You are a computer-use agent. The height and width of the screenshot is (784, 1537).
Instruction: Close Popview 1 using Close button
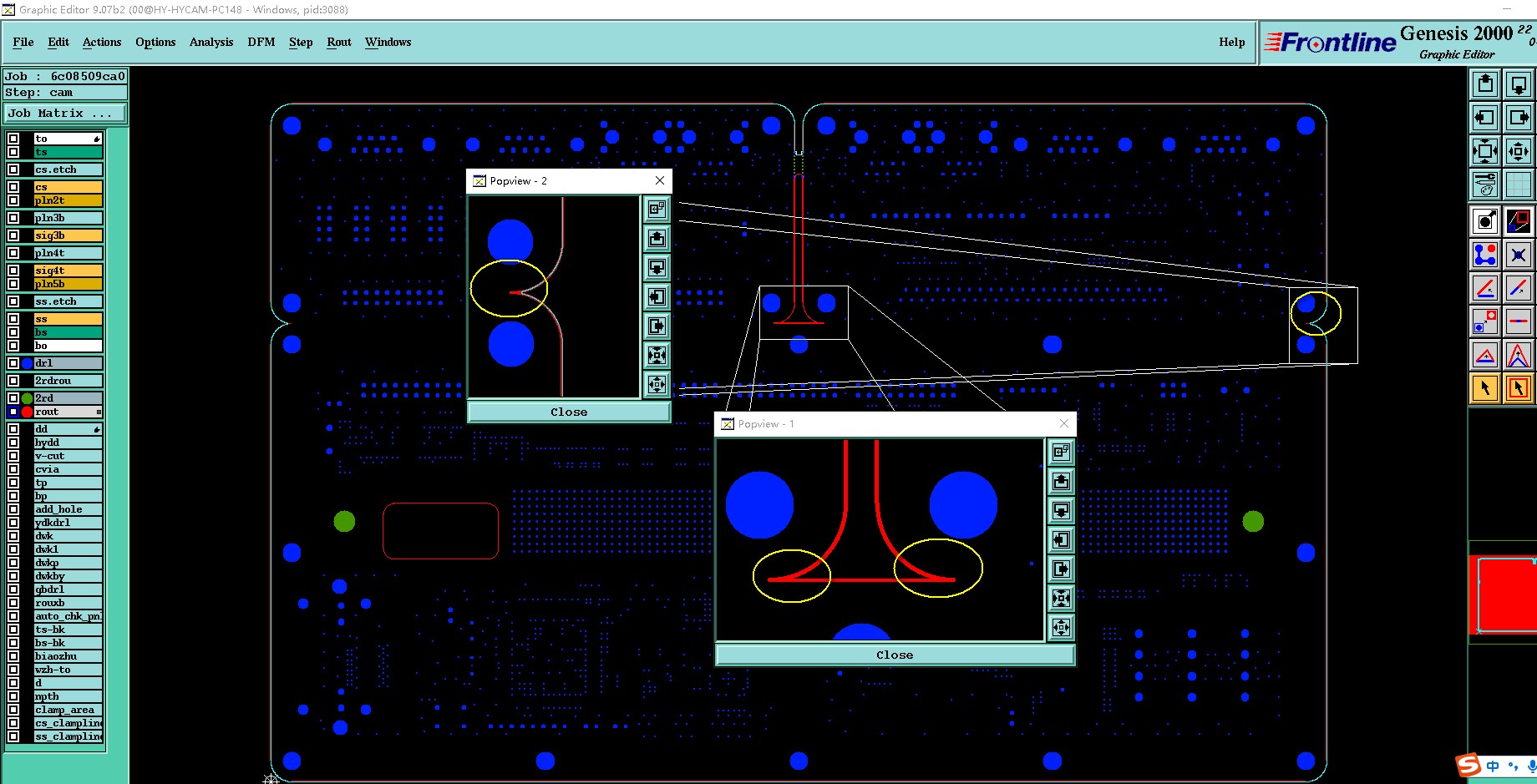895,655
